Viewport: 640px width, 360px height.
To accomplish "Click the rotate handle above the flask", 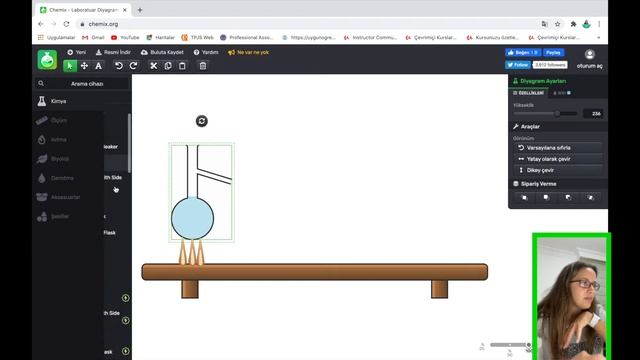I will (202, 121).
